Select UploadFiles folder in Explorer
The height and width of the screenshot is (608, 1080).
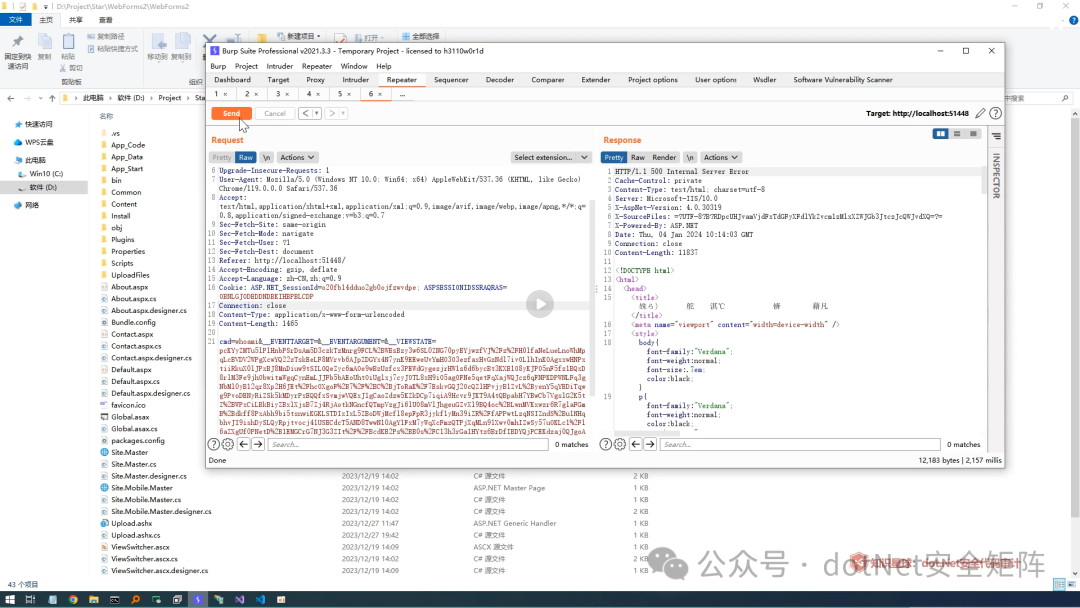click(130, 275)
